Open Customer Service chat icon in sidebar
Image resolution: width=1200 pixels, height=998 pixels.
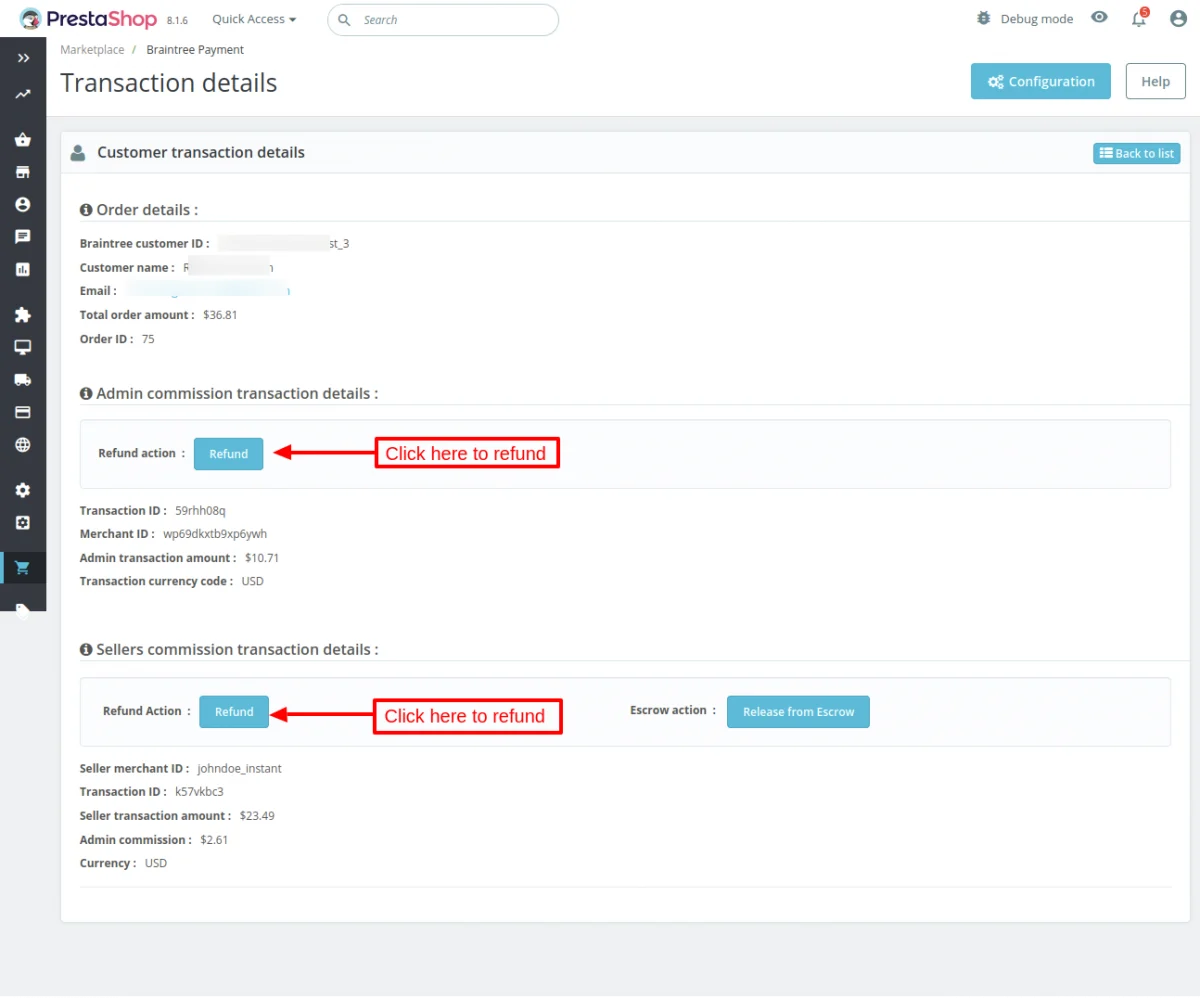coord(23,237)
